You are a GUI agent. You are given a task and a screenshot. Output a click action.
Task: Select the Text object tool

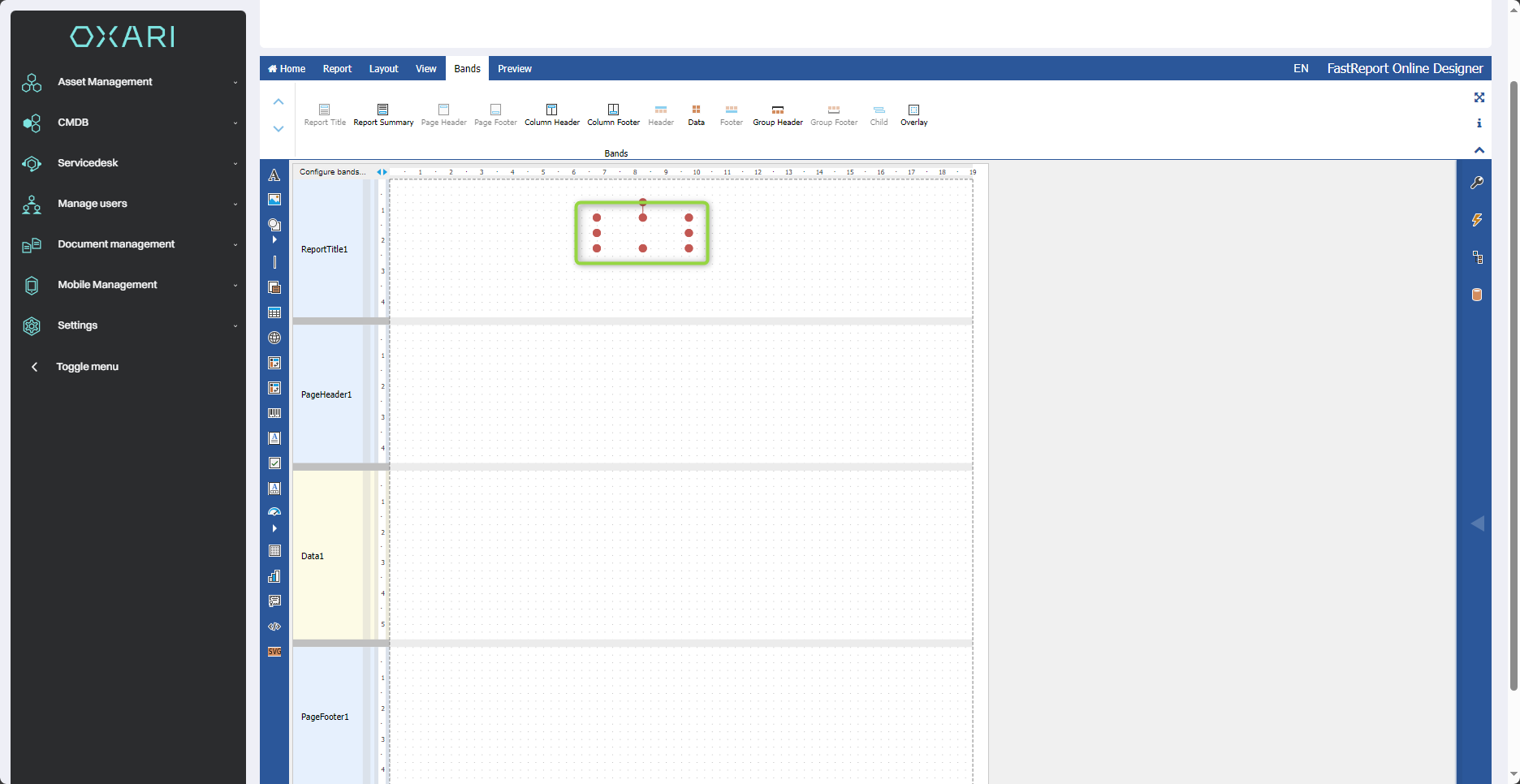(x=274, y=175)
